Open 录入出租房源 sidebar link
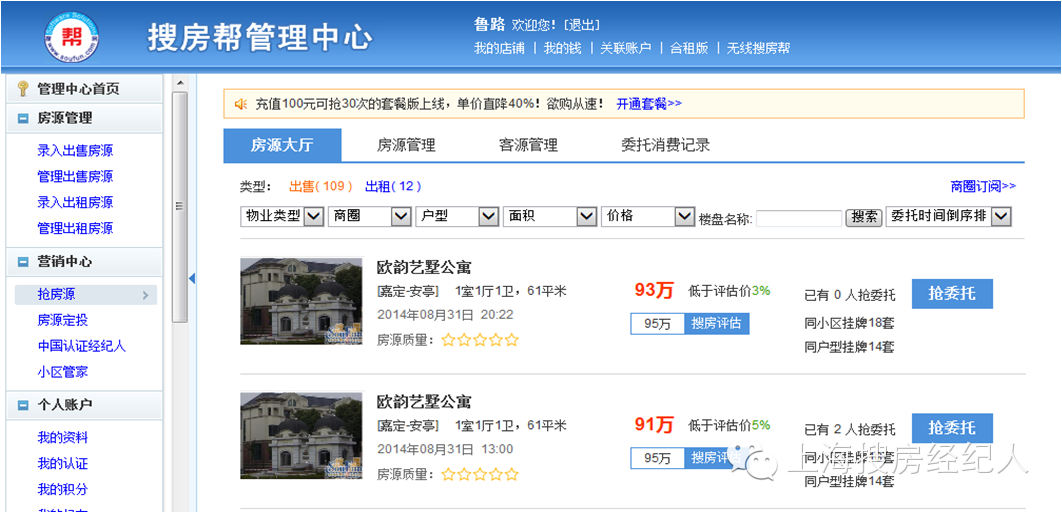This screenshot has height=513, width=1062. [x=75, y=203]
